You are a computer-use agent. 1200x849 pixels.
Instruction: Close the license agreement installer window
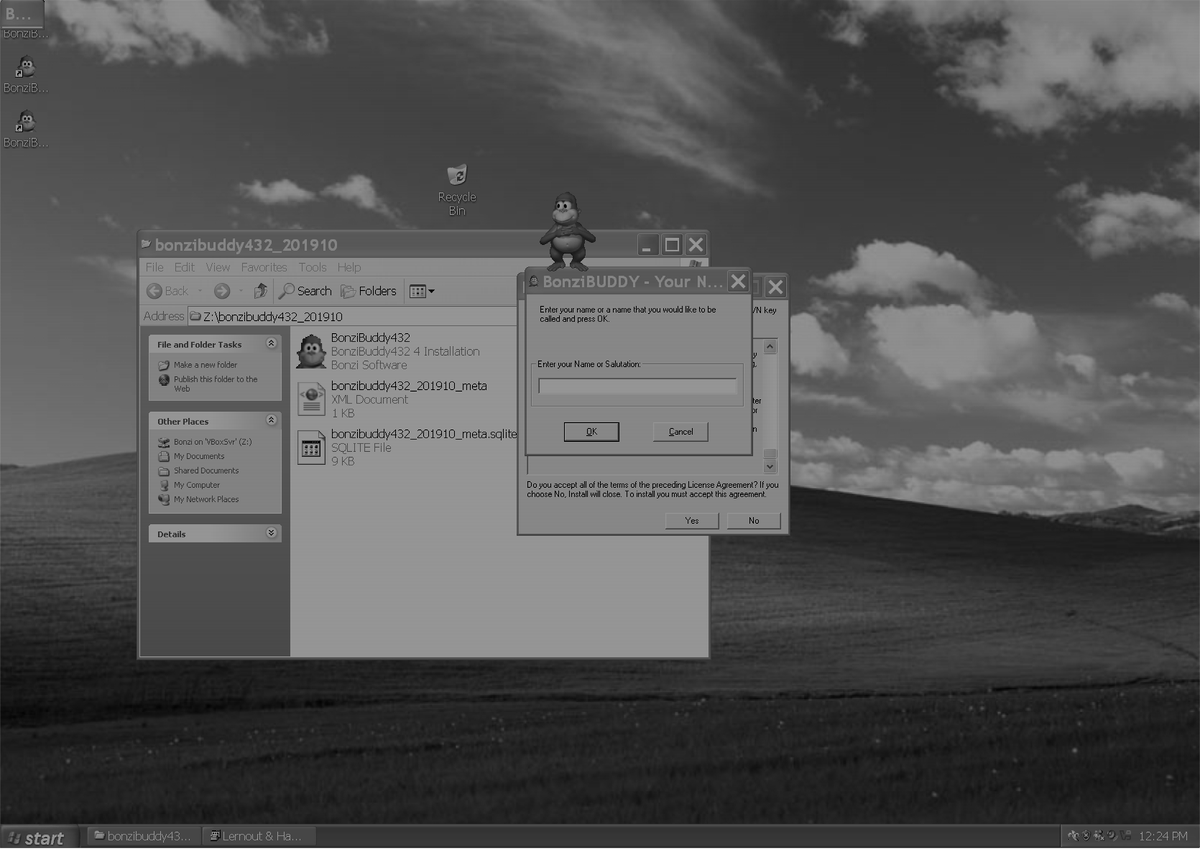(x=775, y=287)
